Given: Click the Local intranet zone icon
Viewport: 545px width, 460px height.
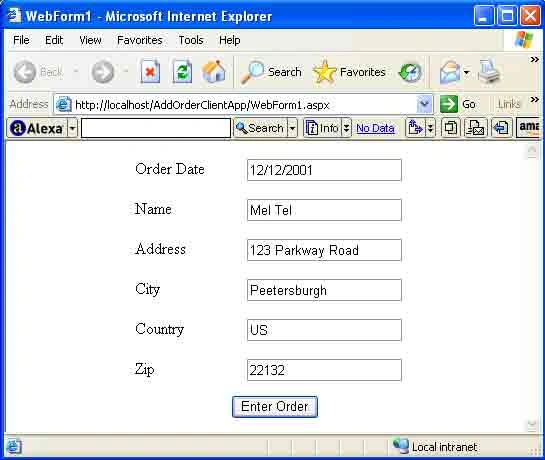Looking at the screenshot, I should pyautogui.click(x=400, y=446).
